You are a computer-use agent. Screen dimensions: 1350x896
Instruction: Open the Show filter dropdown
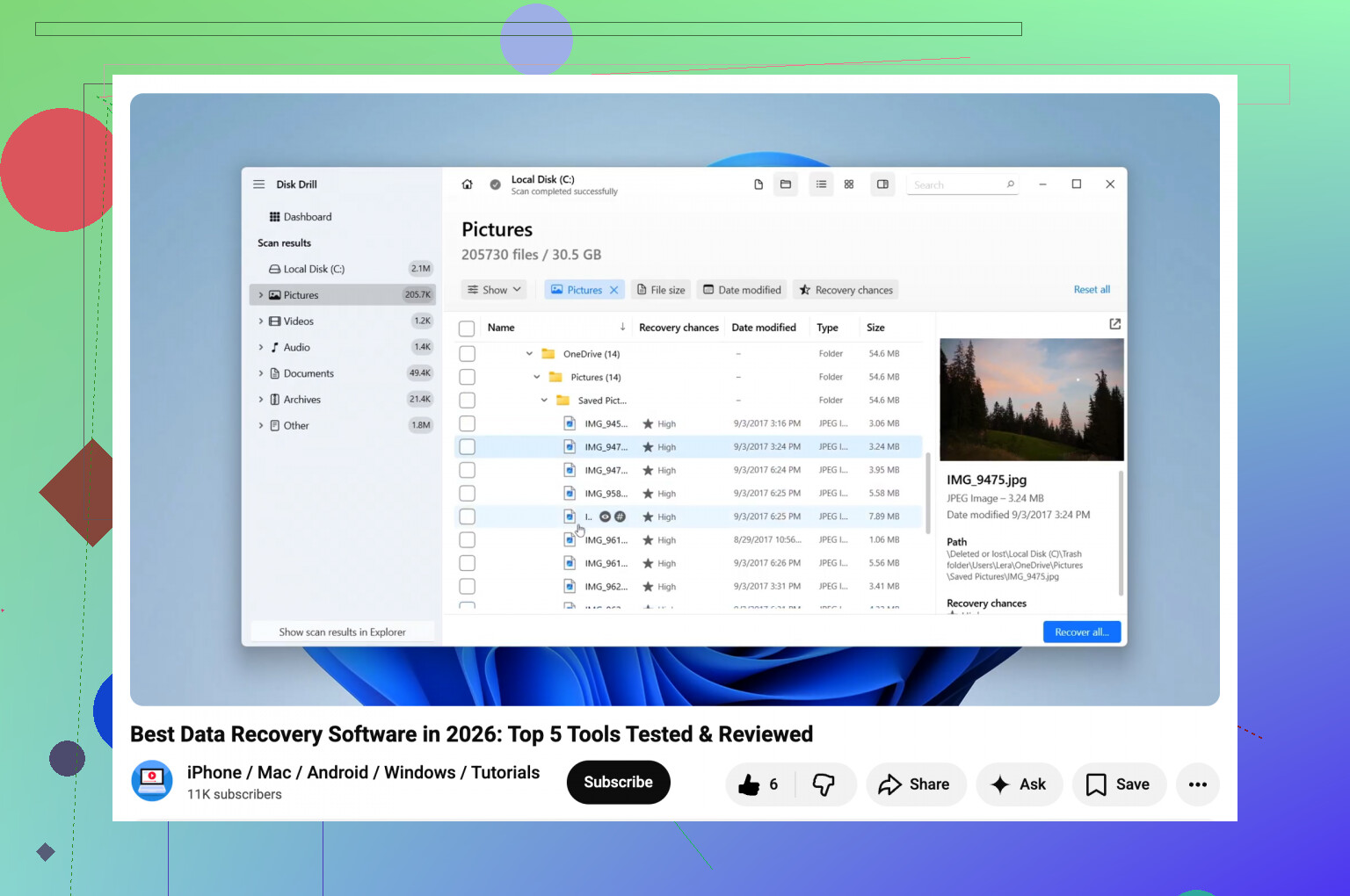495,290
